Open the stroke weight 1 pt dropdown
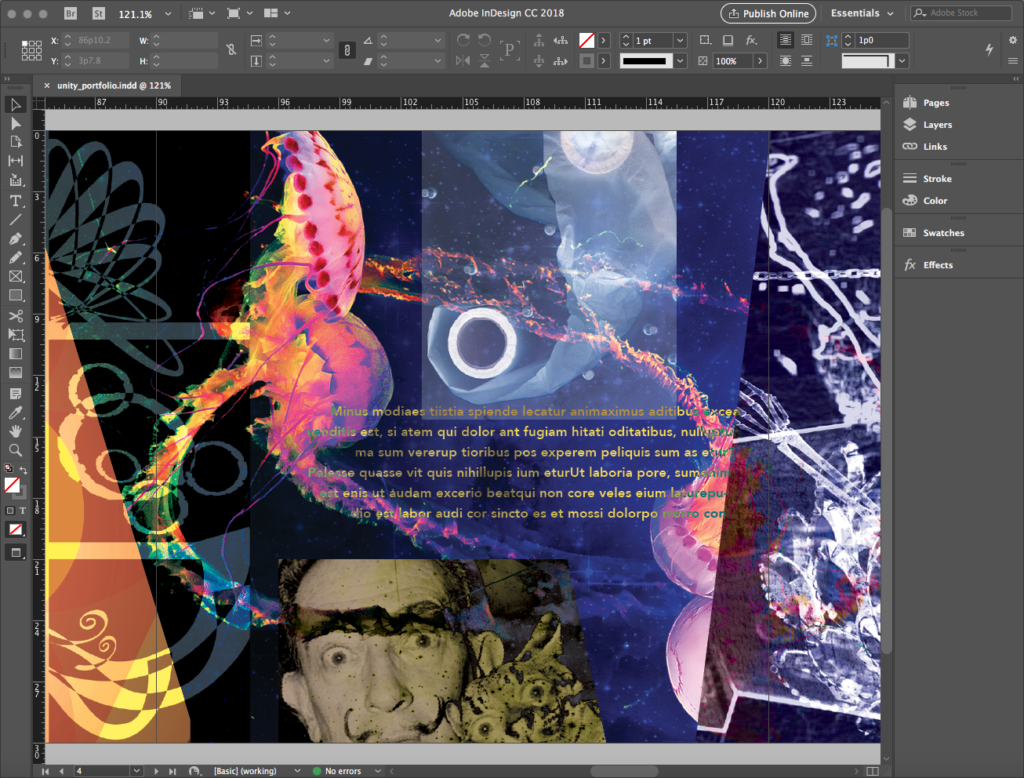This screenshot has height=778, width=1024. click(680, 40)
